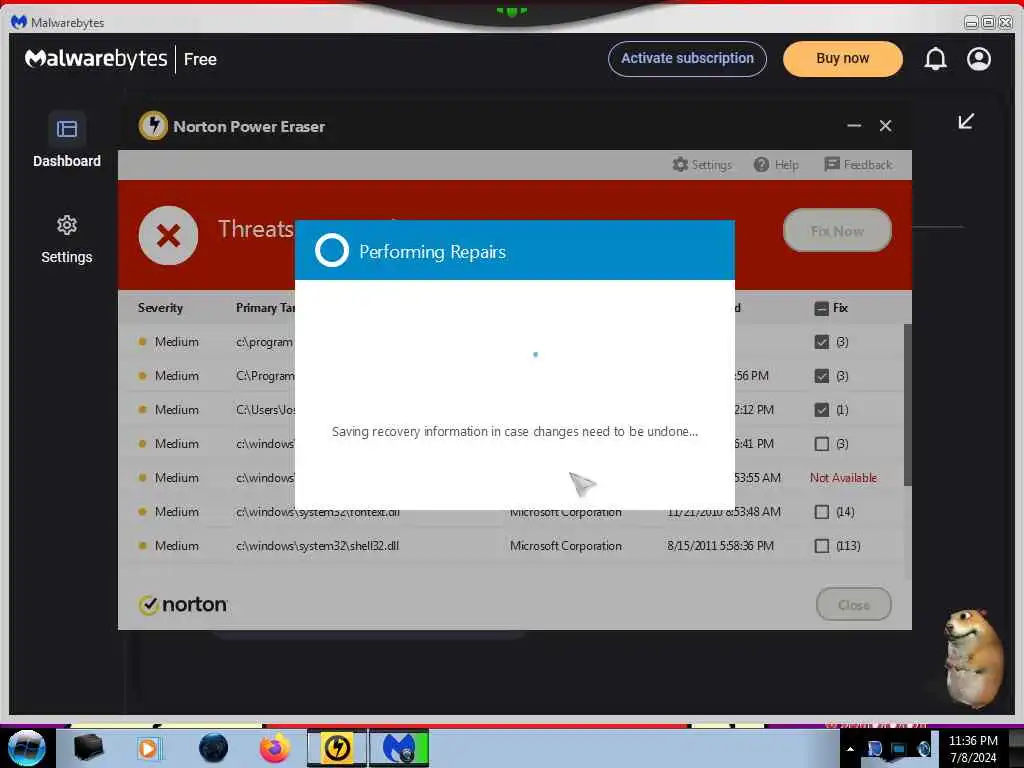Minimize the Norton Power Eraser window
This screenshot has height=768, width=1024.
click(854, 125)
